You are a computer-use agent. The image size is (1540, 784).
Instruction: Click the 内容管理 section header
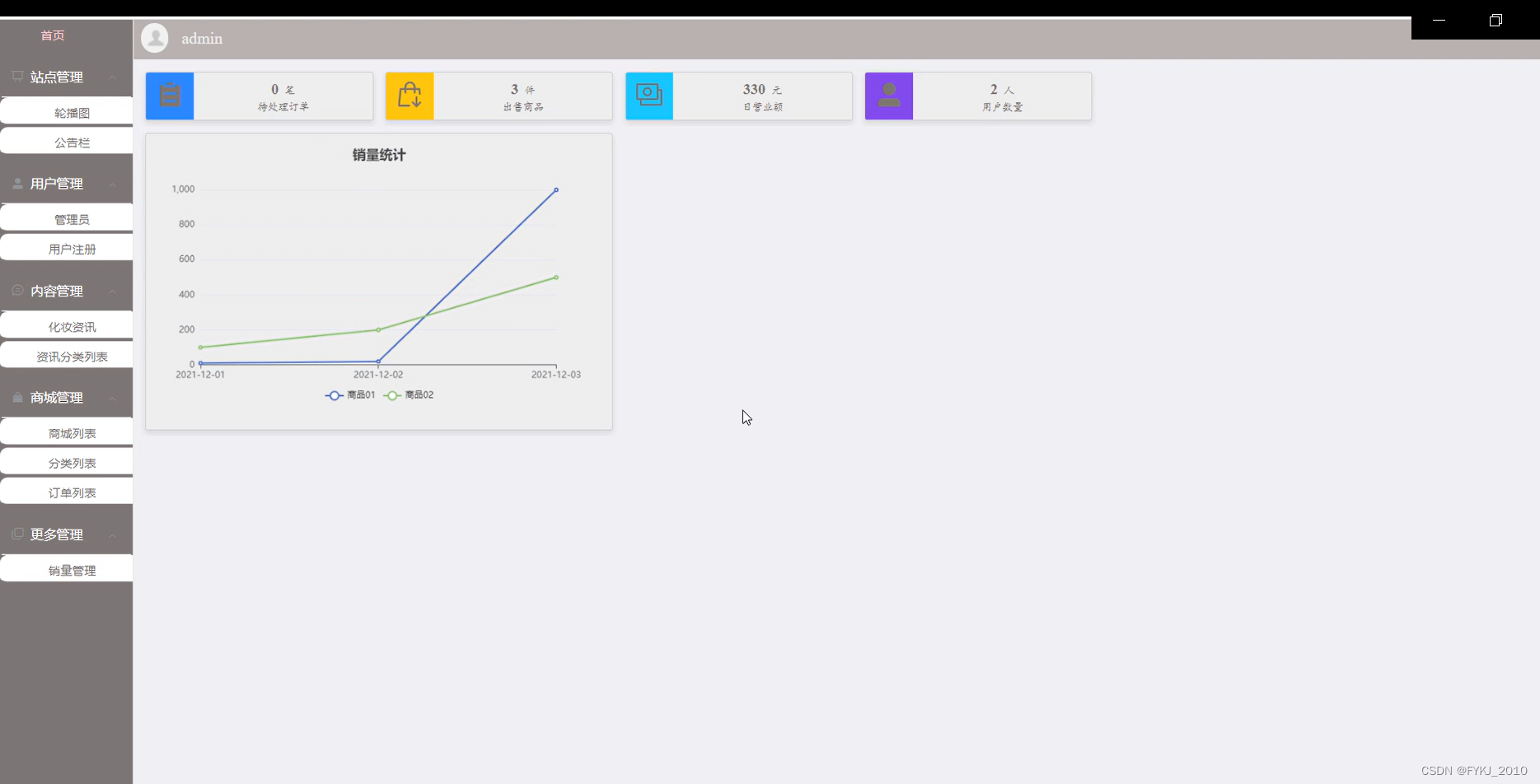coord(66,291)
